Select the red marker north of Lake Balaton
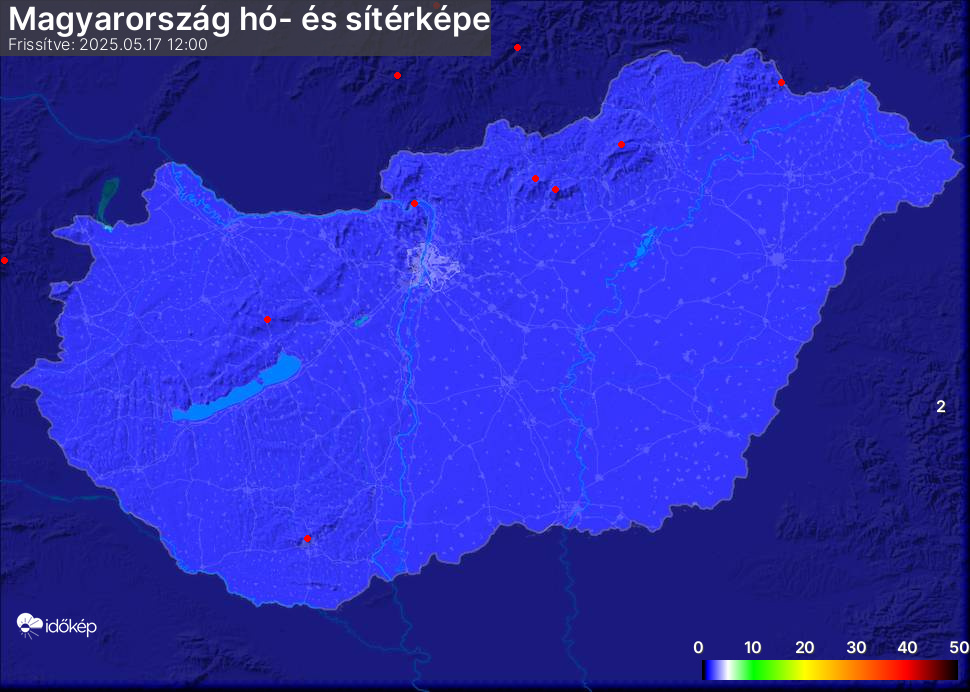The image size is (970, 692). [267, 320]
